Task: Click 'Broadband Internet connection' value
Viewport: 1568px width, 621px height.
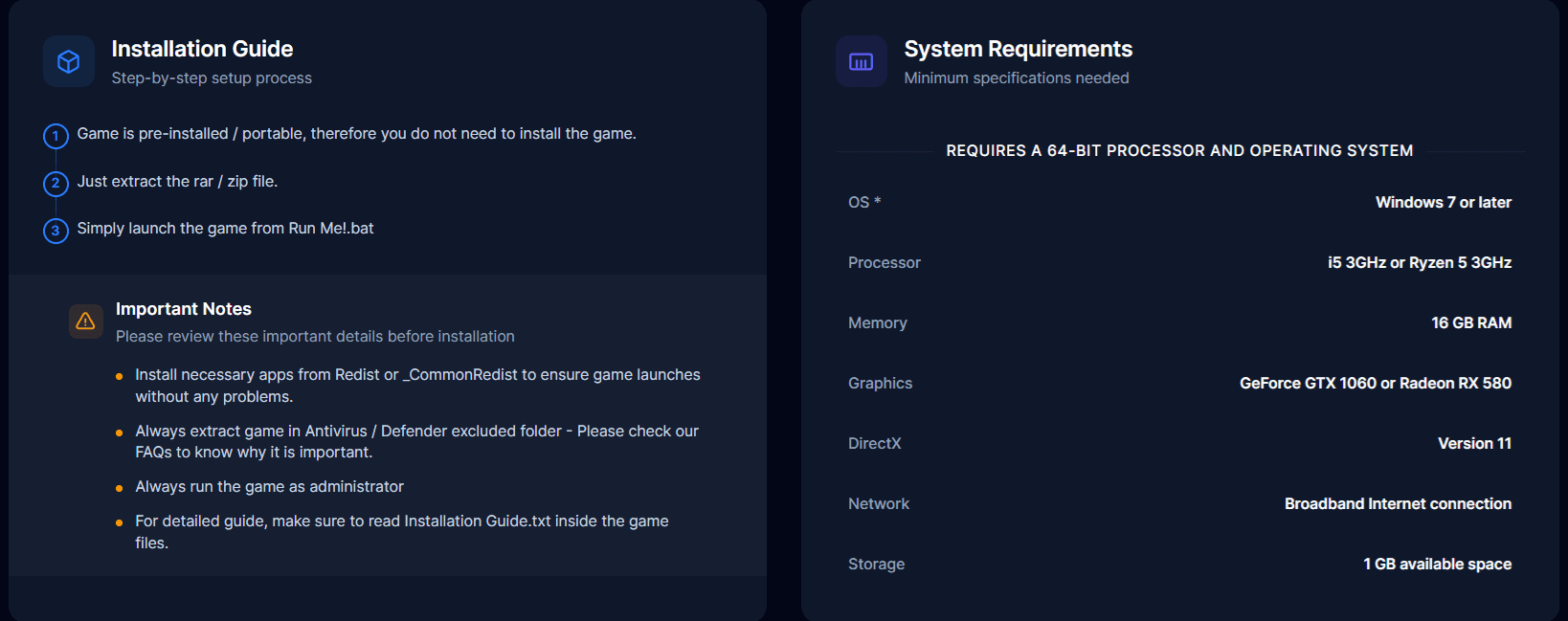Action: click(x=1398, y=504)
